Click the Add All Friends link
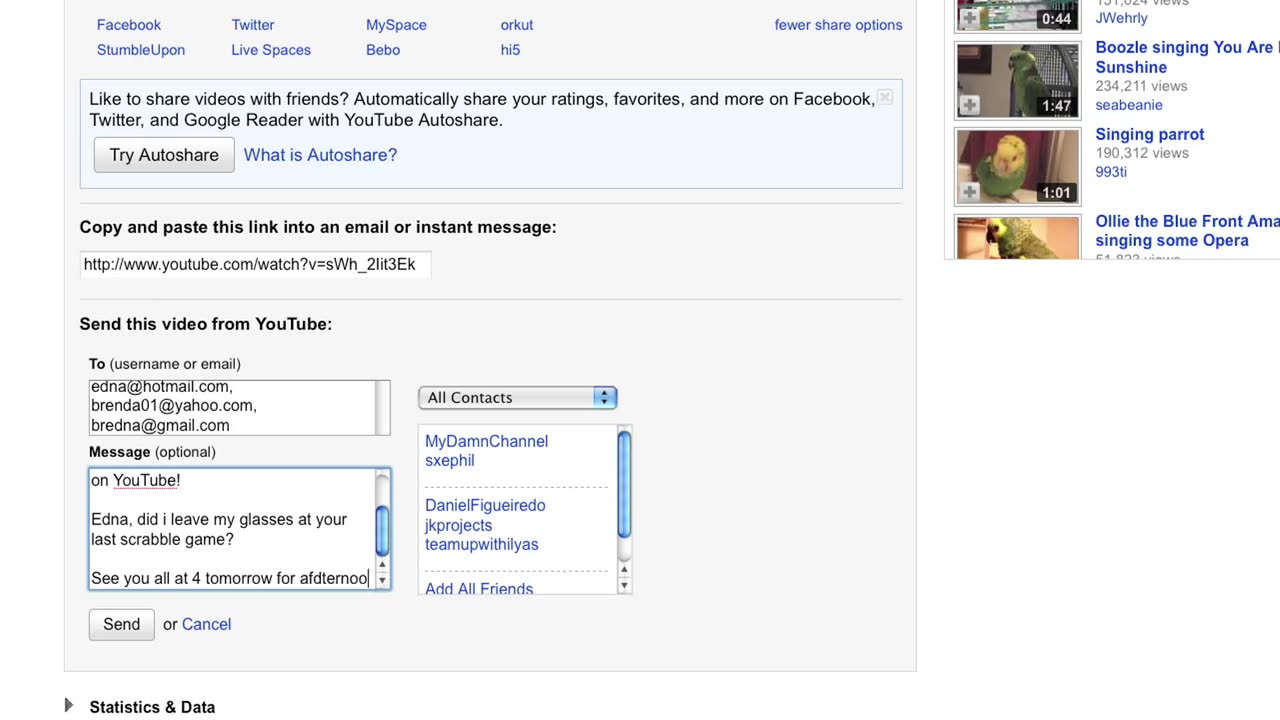This screenshot has width=1280, height=720. point(479,588)
